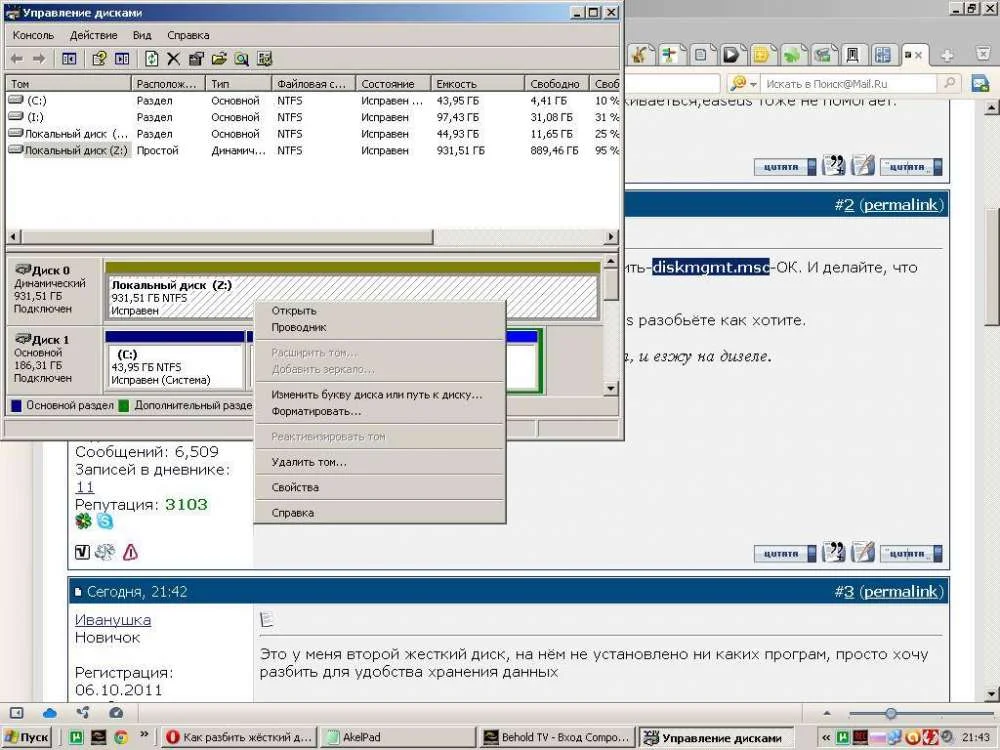The height and width of the screenshot is (750, 1000).
Task: Select the Диск 0 label panel
Action: pyautogui.click(x=54, y=290)
